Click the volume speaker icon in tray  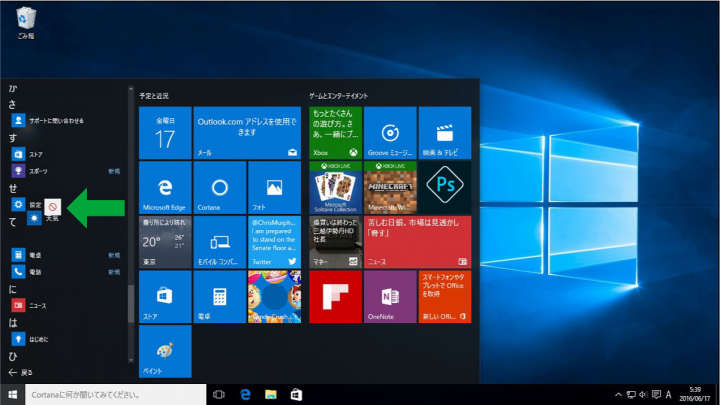click(x=643, y=394)
